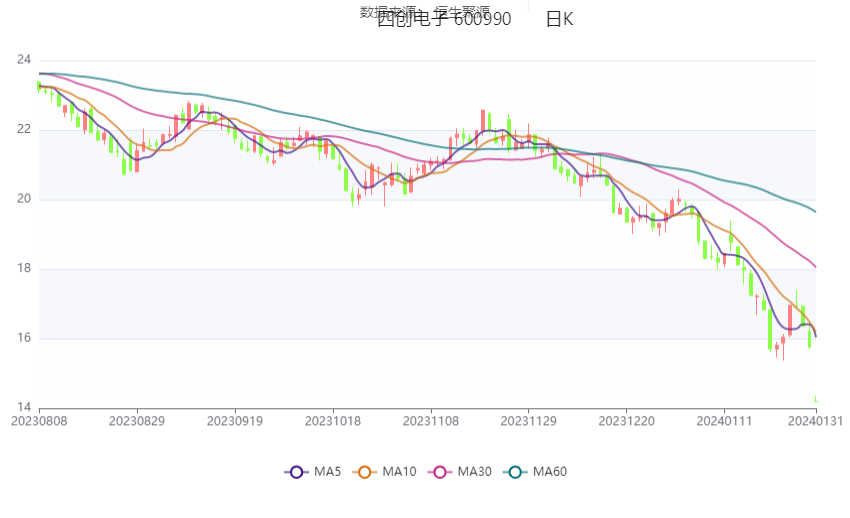The height and width of the screenshot is (518, 850).
Task: Select the 日K period label
Action: (559, 20)
